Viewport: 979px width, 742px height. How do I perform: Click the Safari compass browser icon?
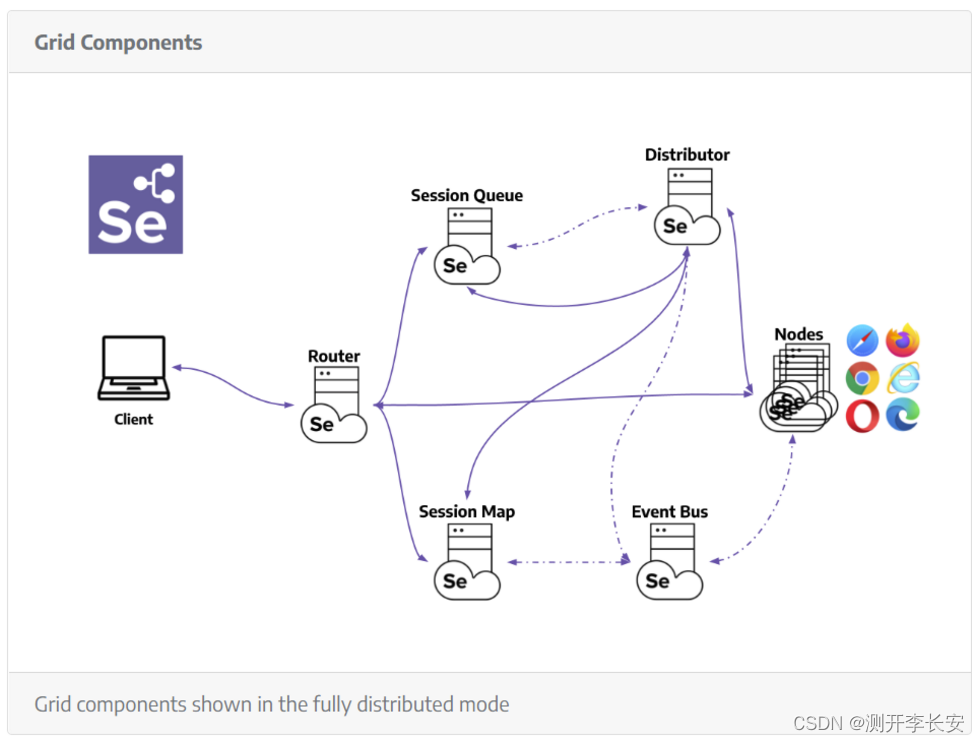862,341
